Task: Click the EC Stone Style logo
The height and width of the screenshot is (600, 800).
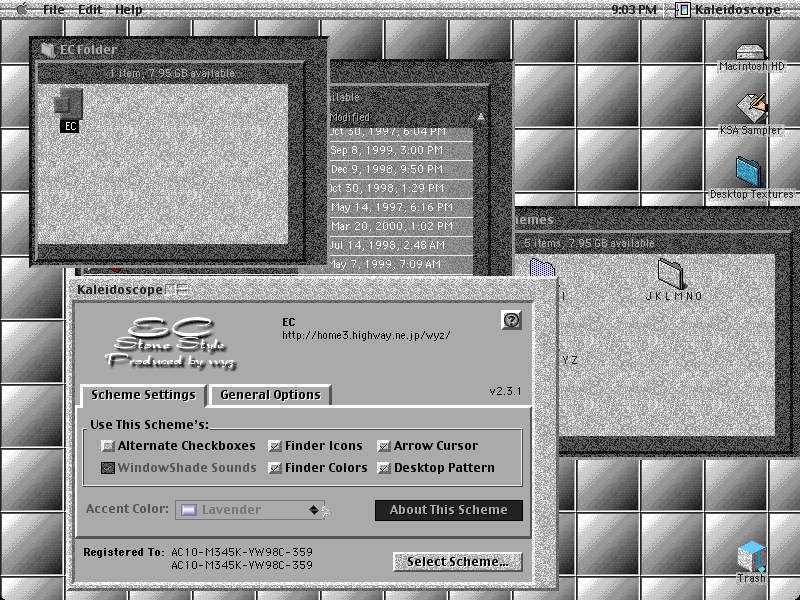Action: point(171,343)
